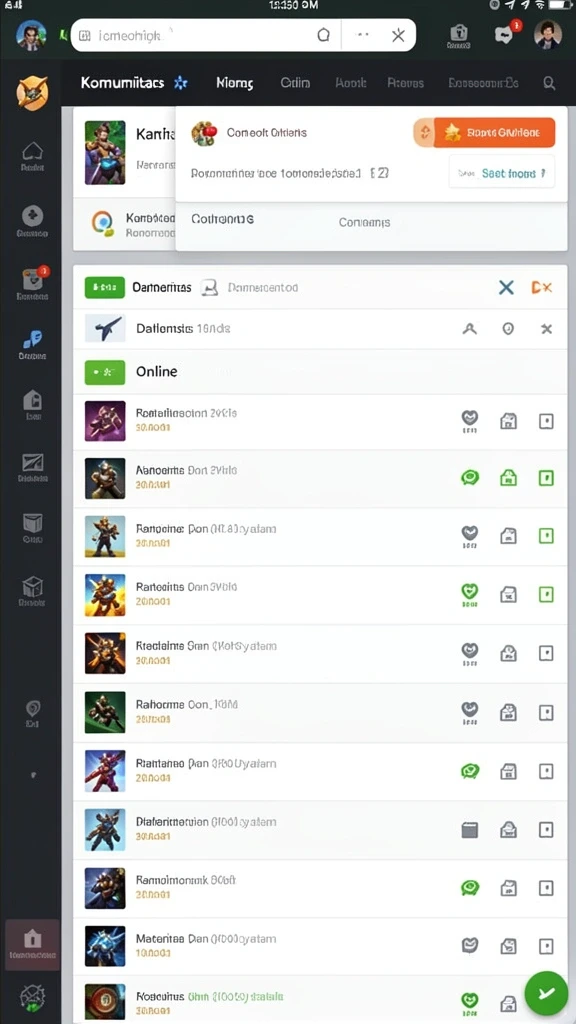Click the X icon in the address bar

[398, 35]
